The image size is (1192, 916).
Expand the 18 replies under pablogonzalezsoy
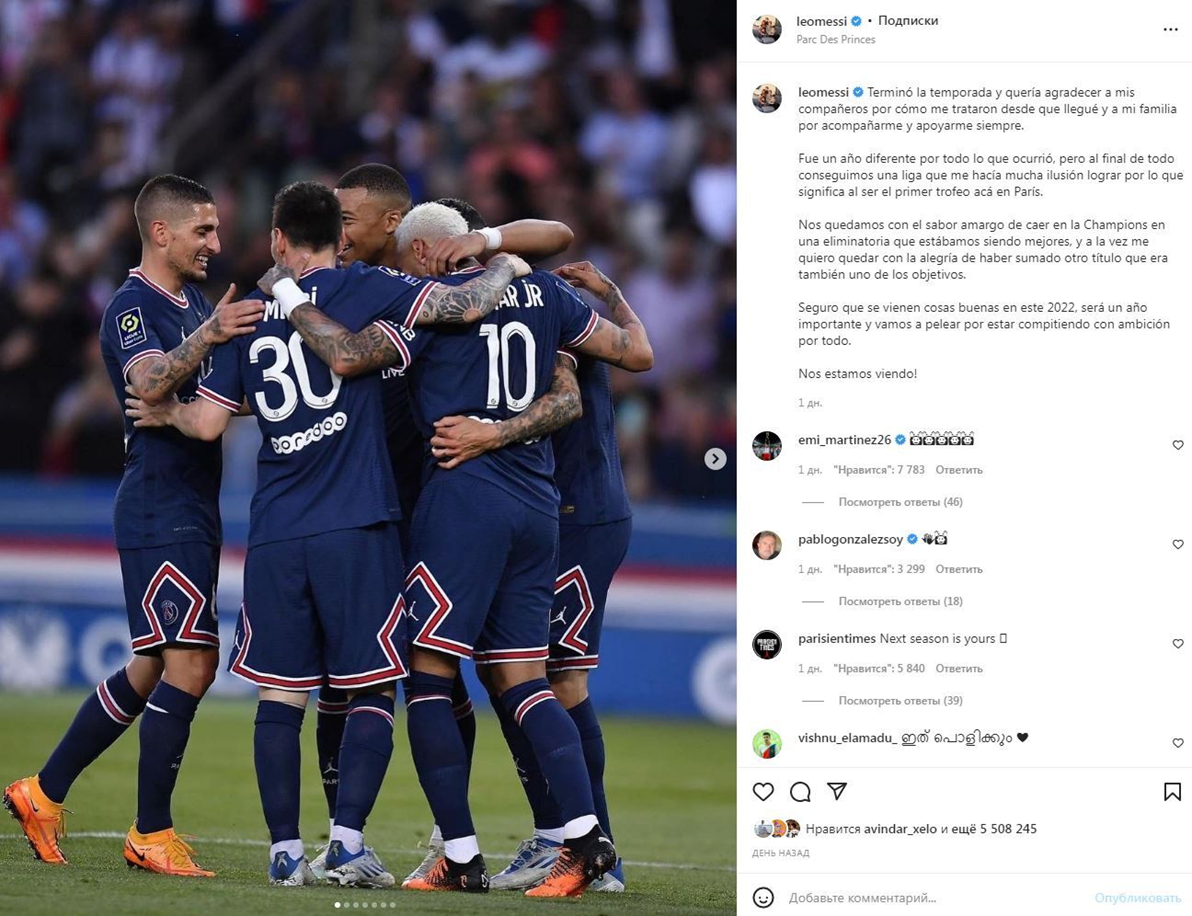(900, 601)
